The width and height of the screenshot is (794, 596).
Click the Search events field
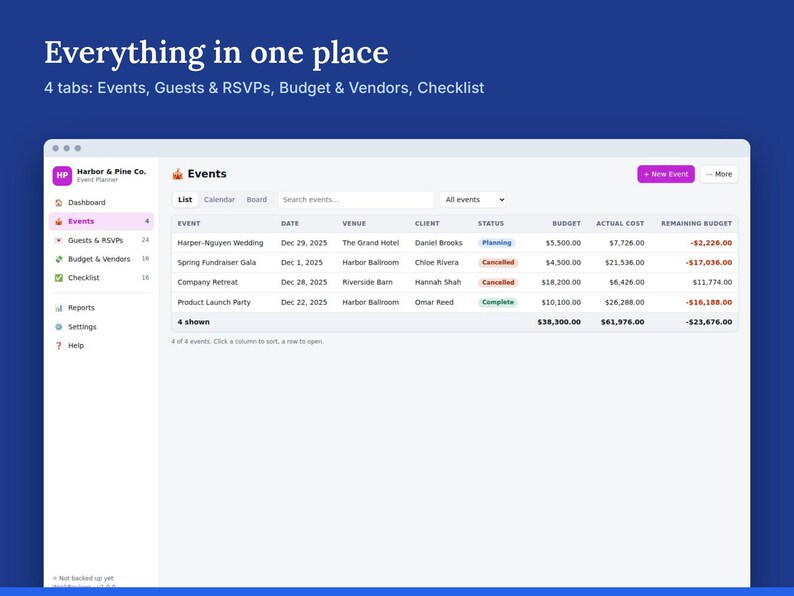[x=356, y=200]
